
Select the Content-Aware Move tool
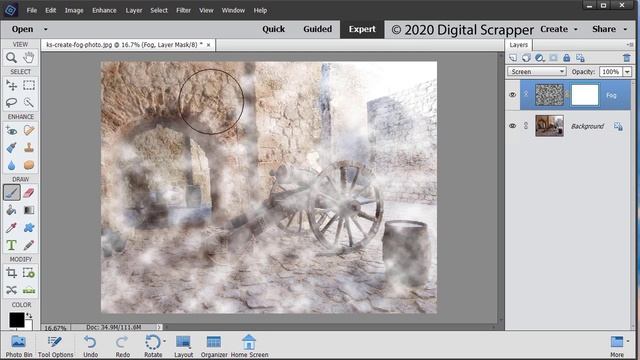[11, 290]
